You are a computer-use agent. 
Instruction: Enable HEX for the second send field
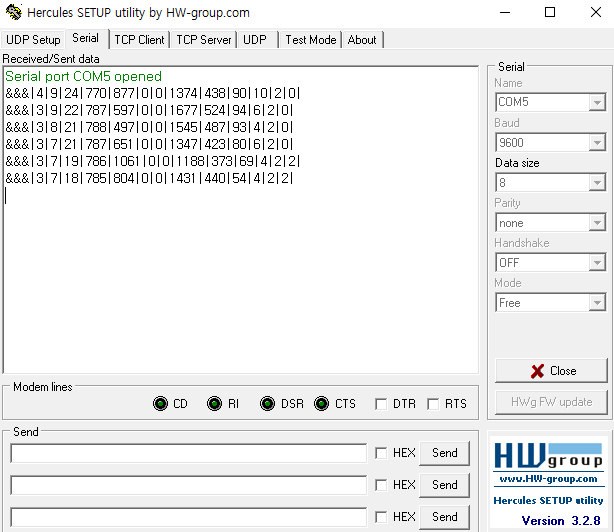(381, 485)
